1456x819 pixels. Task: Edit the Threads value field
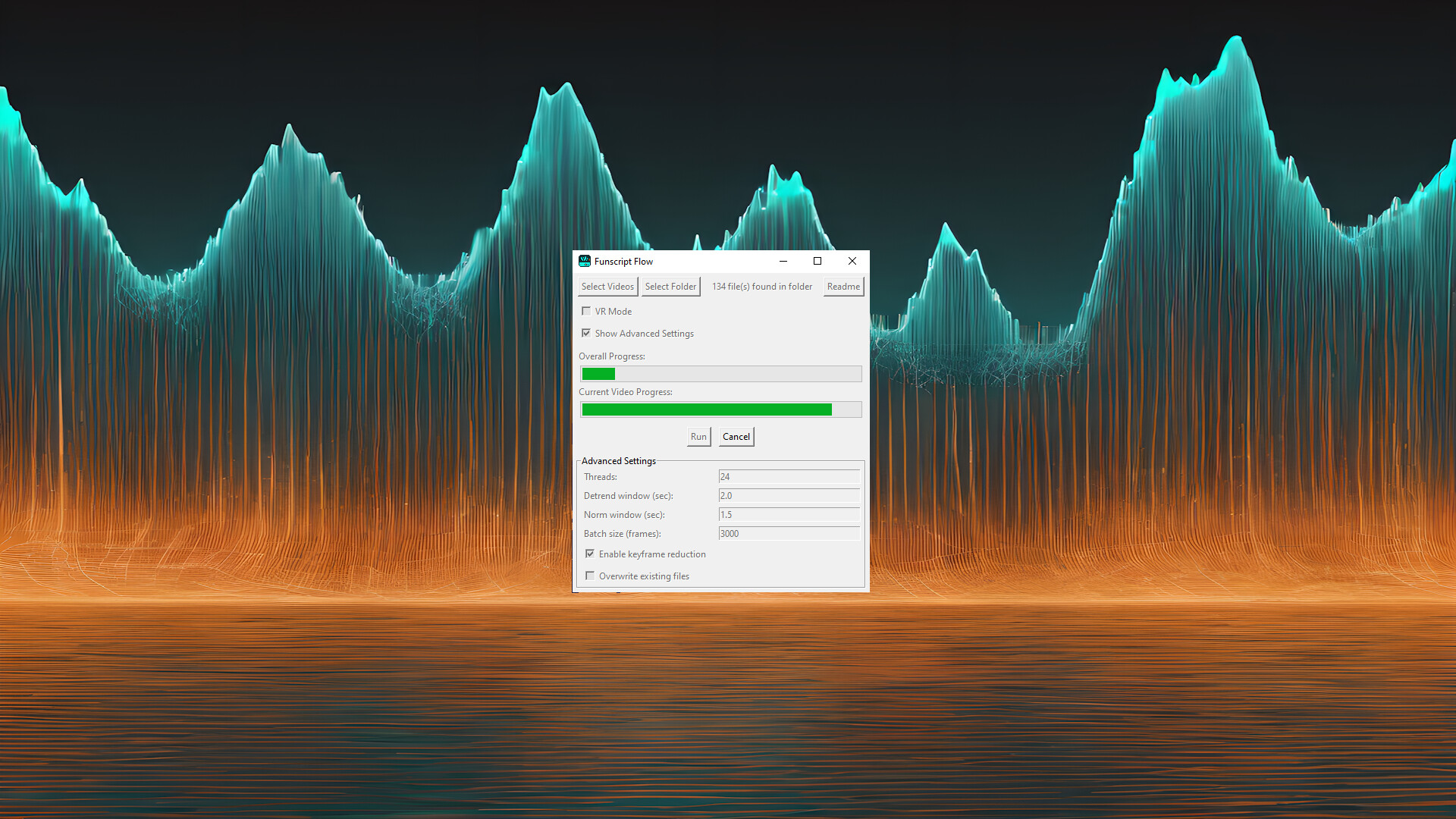[789, 476]
